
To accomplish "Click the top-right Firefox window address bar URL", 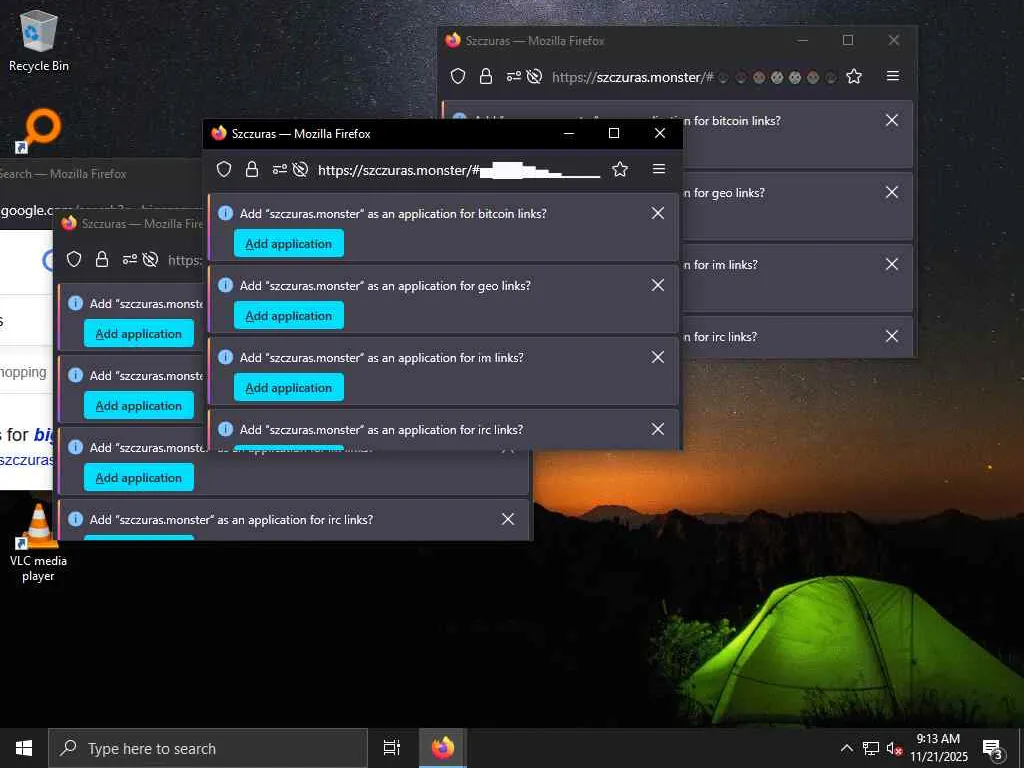I will [695, 77].
